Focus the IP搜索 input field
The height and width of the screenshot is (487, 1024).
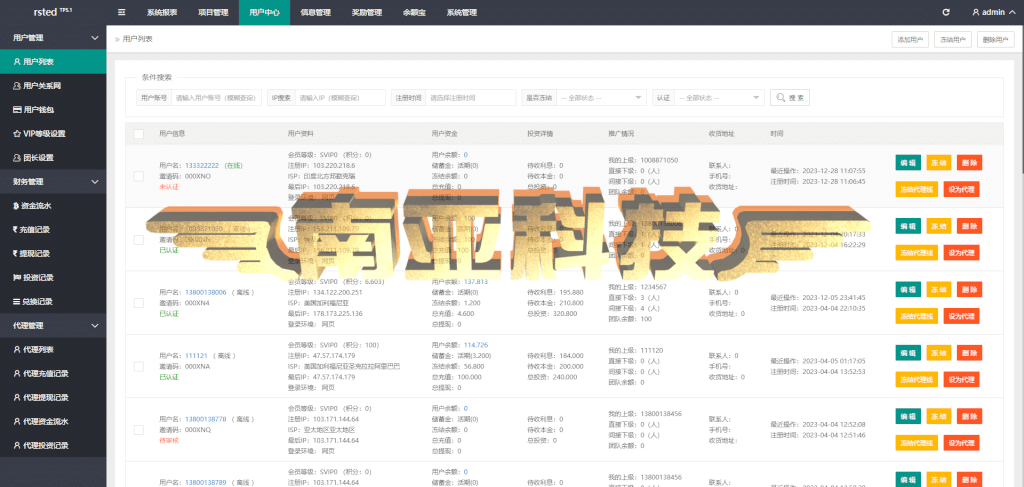[340, 97]
